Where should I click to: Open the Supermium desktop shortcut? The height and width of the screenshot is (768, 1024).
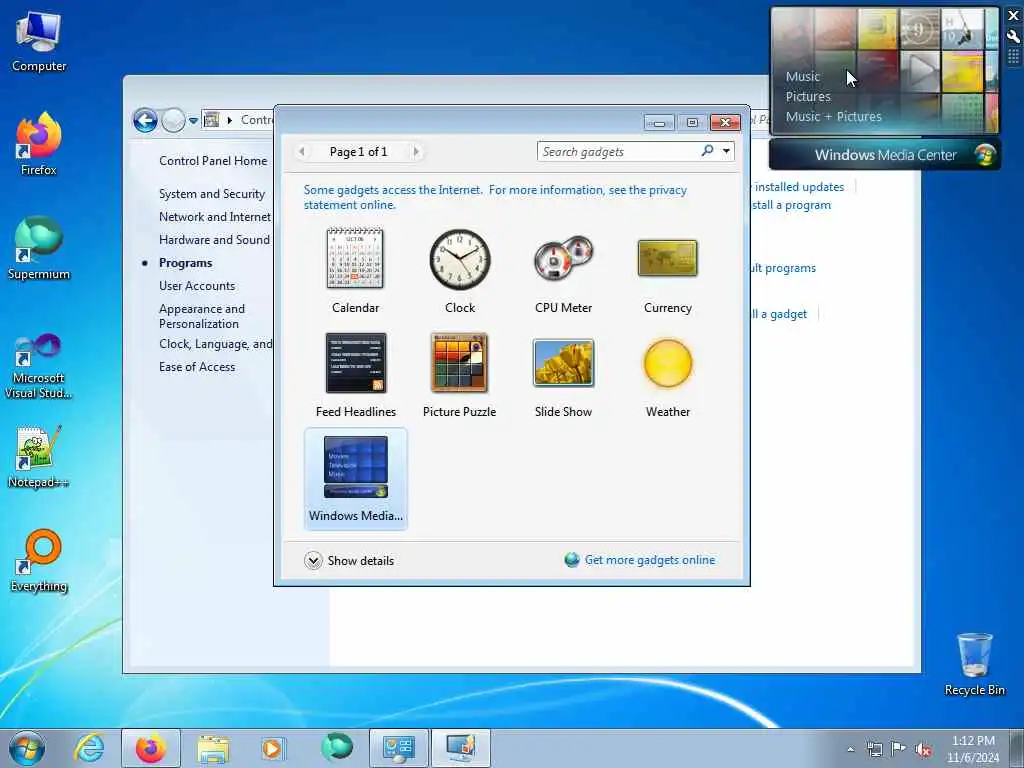pos(39,248)
